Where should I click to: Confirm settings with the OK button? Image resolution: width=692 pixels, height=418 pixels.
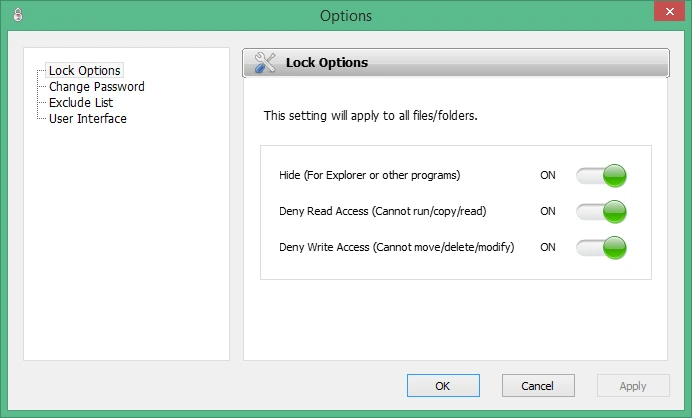click(443, 386)
